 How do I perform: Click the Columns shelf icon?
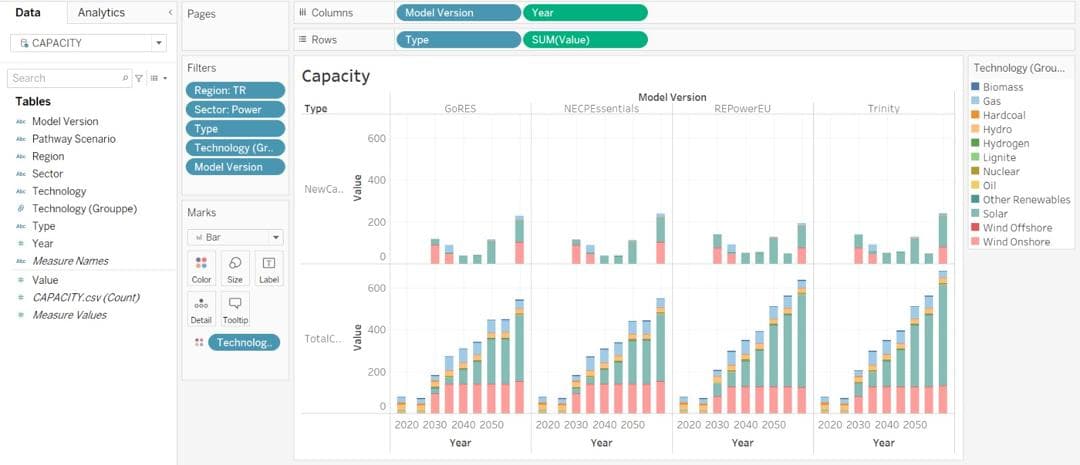coord(302,12)
